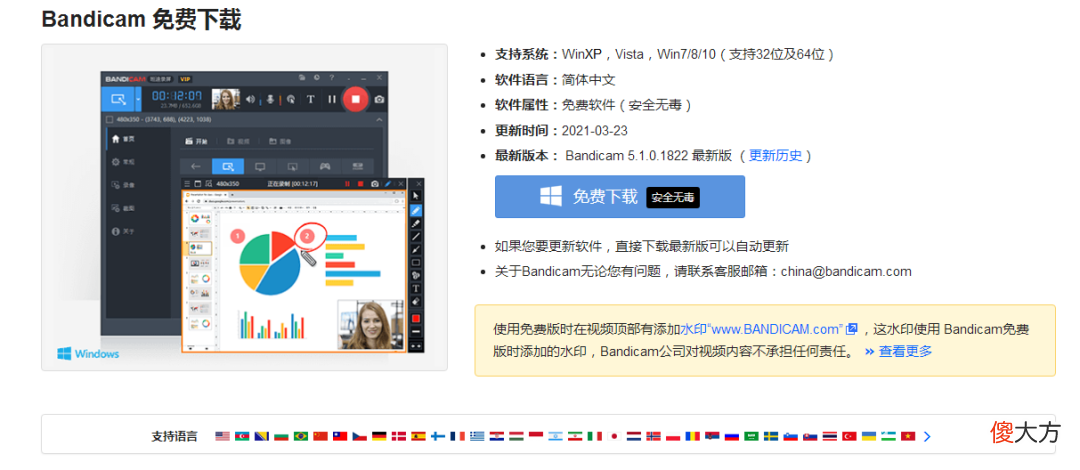Image resolution: width=1080 pixels, height=470 pixels.
Task: Select the Saudi Arabia flag language
Action: coord(751,436)
